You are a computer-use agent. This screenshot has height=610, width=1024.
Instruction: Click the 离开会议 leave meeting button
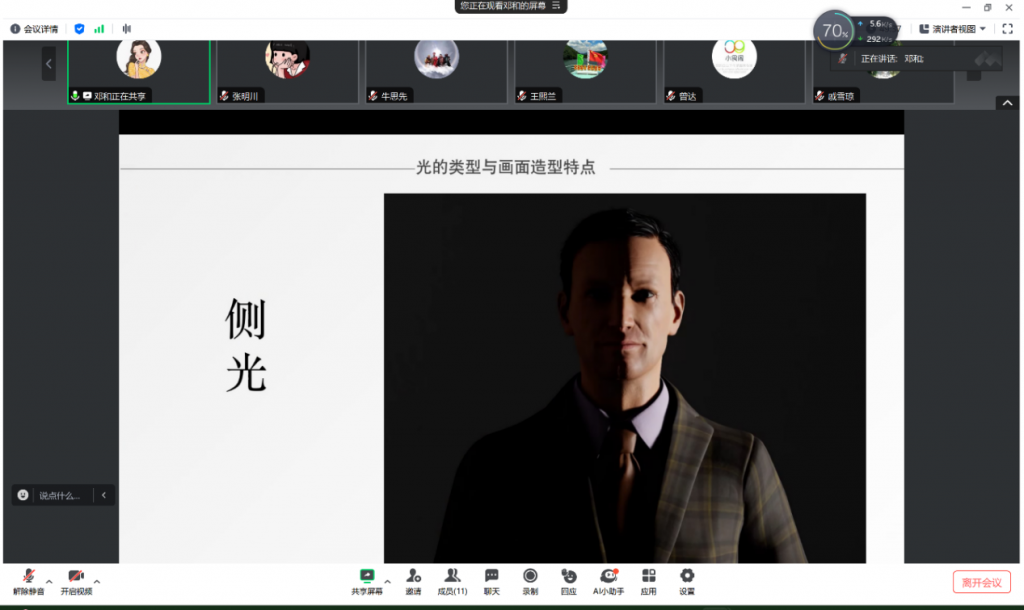pyautogui.click(x=981, y=582)
